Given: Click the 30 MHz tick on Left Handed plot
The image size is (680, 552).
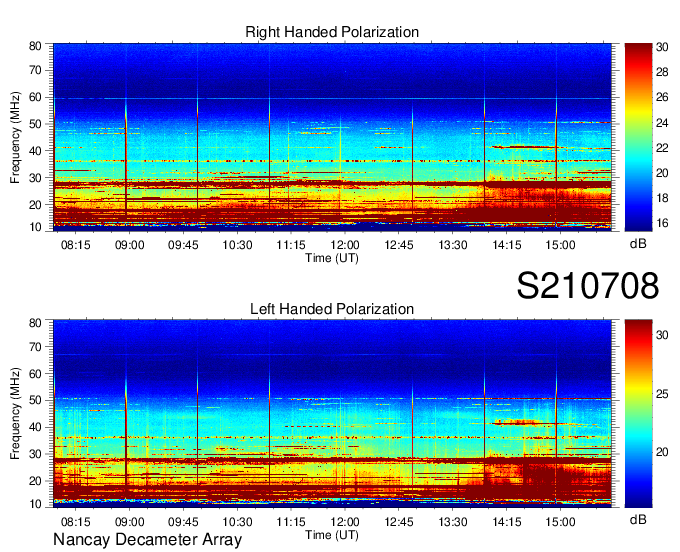Looking at the screenshot, I should point(35,454).
